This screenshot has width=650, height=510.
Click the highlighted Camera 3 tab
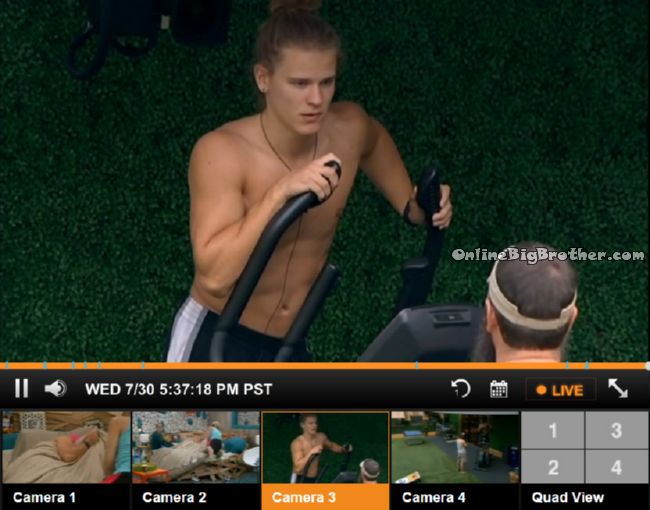click(x=325, y=497)
